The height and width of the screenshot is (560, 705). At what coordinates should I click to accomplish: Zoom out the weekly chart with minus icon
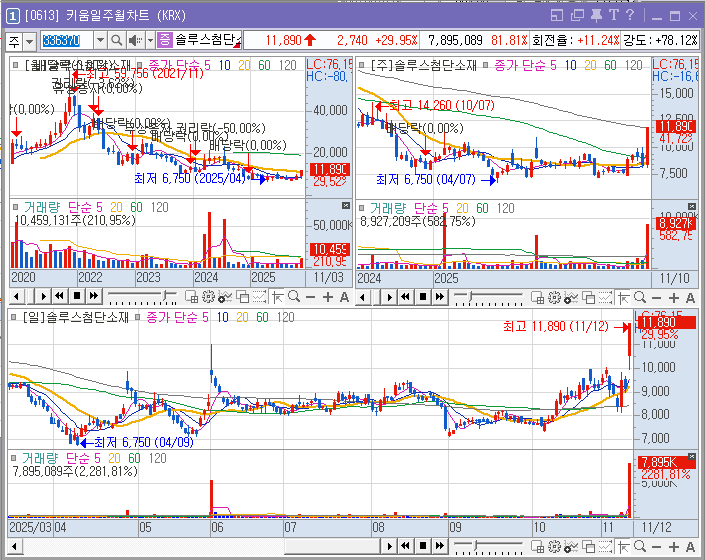656,298
